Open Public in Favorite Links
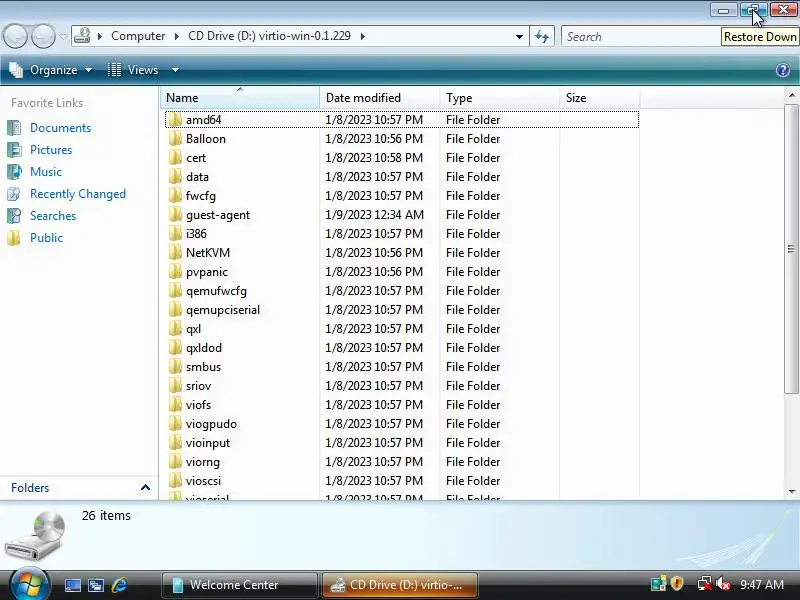 pos(46,238)
